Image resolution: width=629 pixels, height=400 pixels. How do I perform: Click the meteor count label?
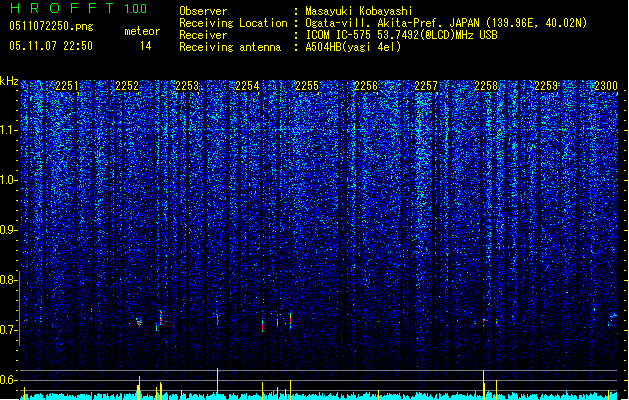tap(142, 31)
